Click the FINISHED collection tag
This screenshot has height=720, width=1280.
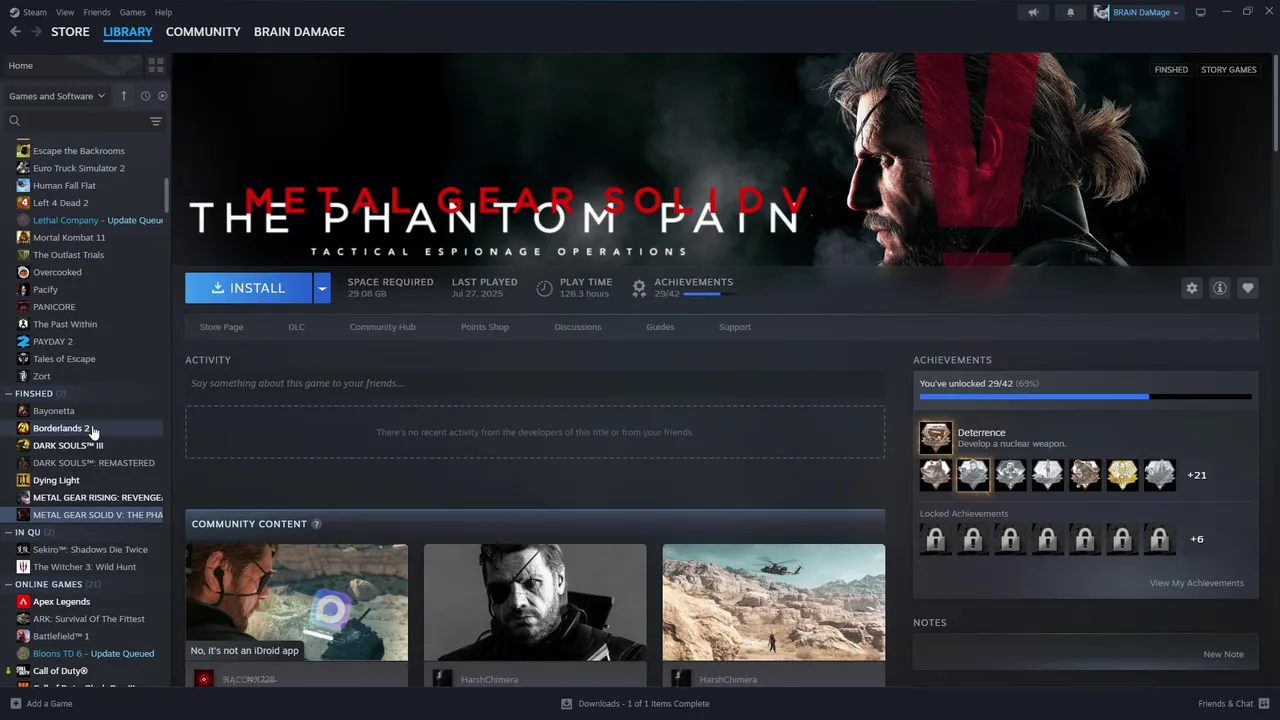click(1171, 70)
